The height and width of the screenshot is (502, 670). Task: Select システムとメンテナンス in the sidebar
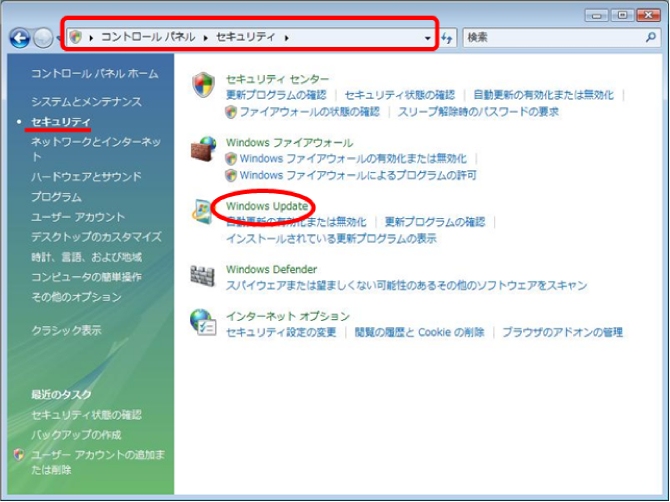tap(86, 102)
